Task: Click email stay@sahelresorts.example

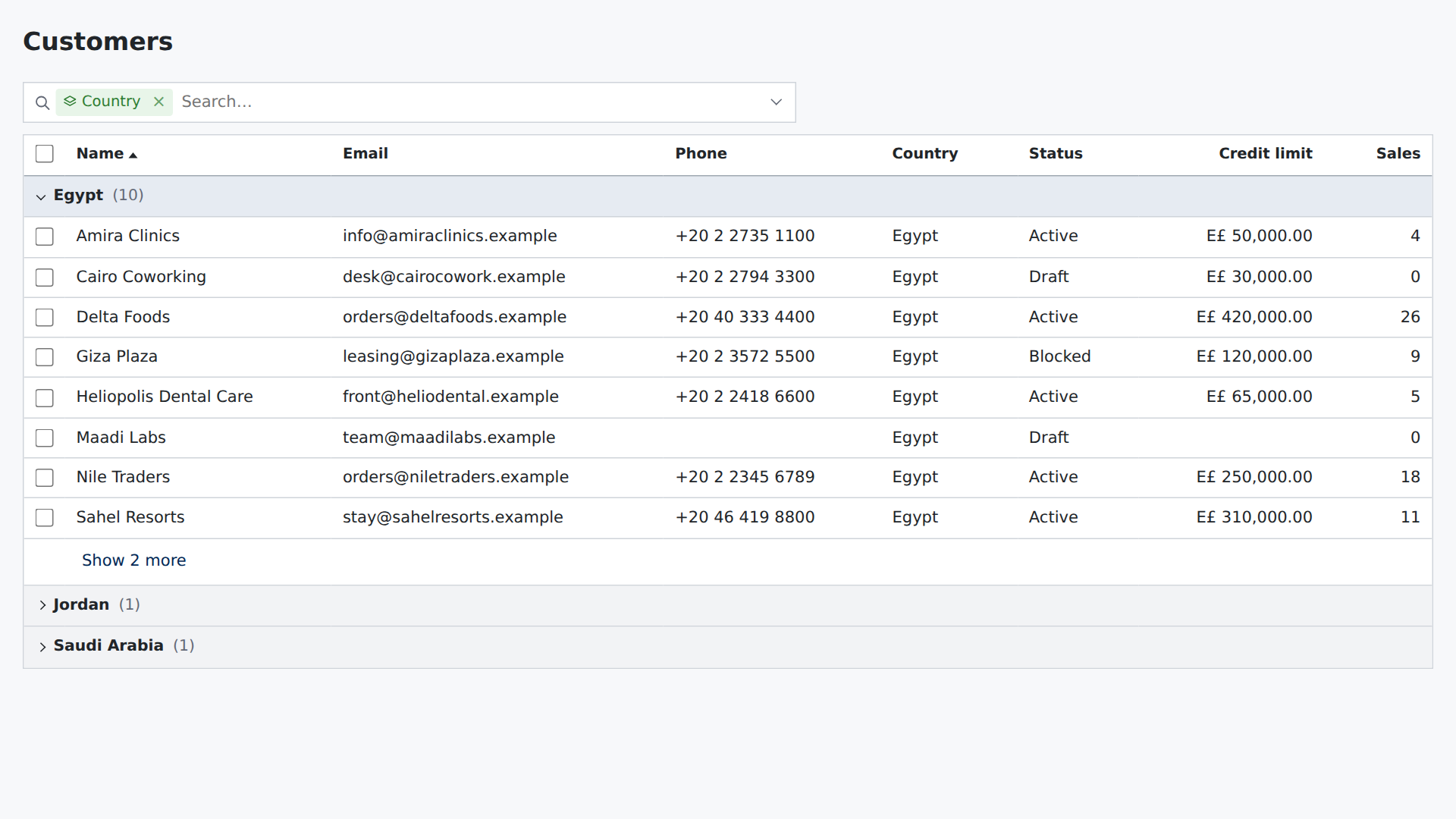Action: pos(453,517)
